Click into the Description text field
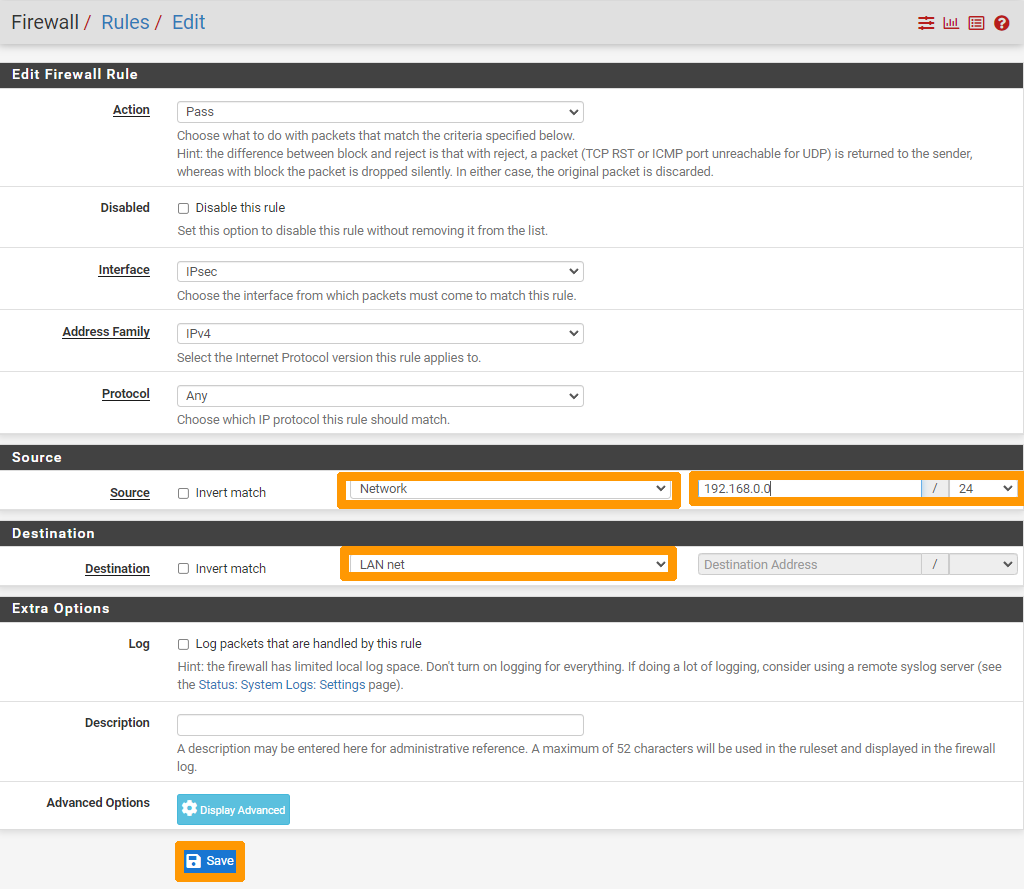This screenshot has height=889, width=1024. [380, 725]
